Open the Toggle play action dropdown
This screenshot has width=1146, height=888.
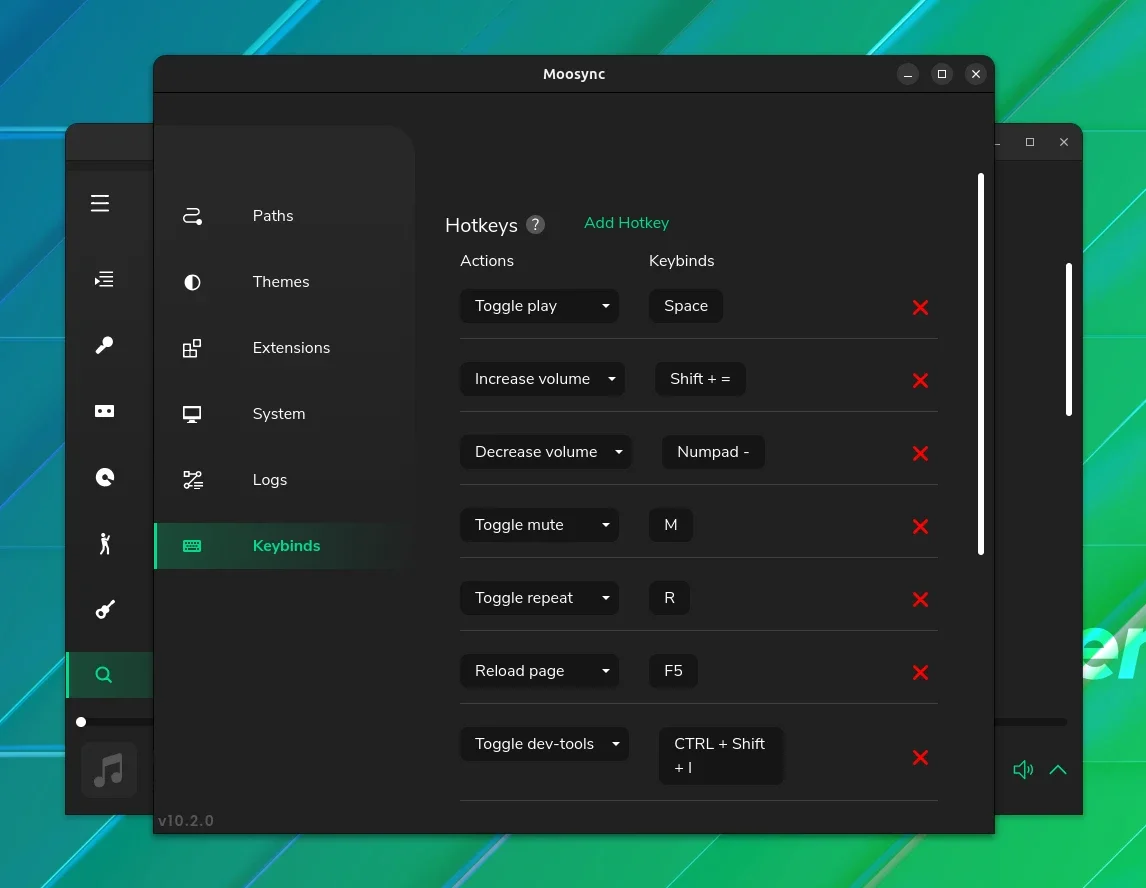point(539,306)
